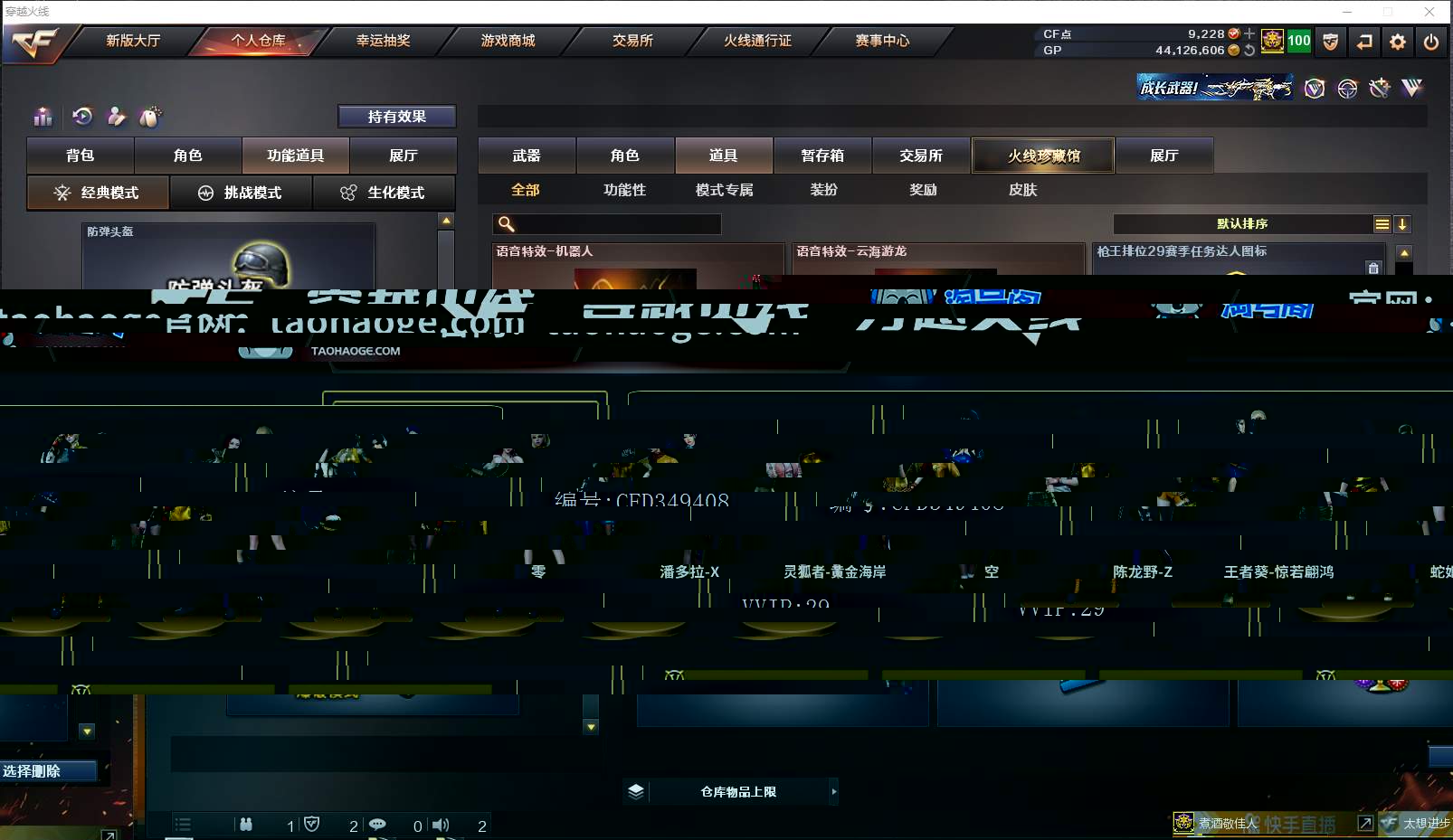Open the 成长武器 banner

[1215, 88]
